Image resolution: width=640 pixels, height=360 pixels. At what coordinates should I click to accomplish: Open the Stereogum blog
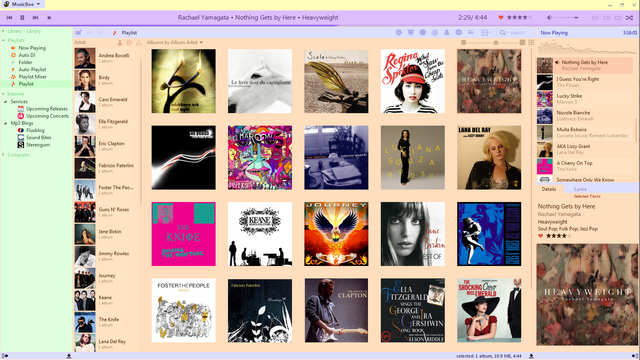38,145
